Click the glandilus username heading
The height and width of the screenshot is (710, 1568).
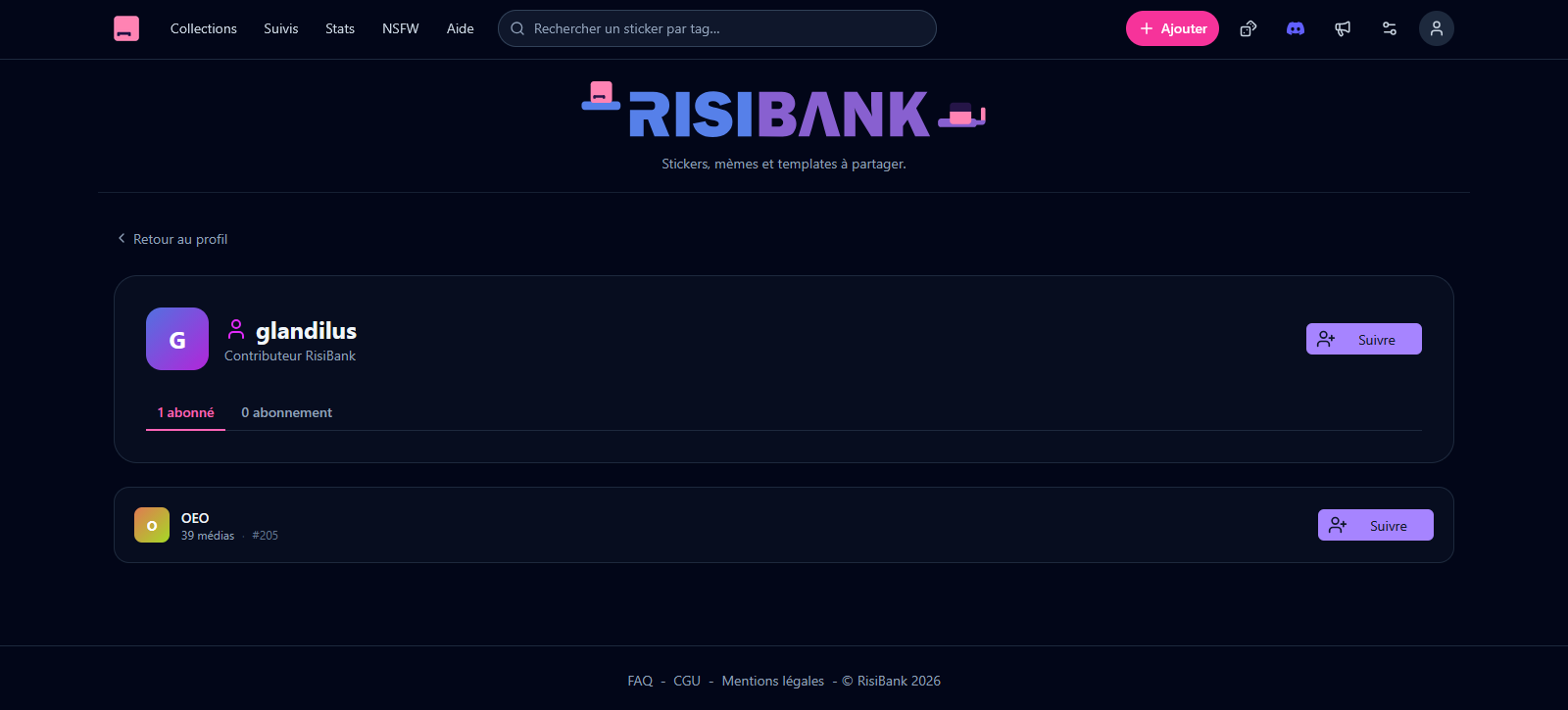click(306, 331)
